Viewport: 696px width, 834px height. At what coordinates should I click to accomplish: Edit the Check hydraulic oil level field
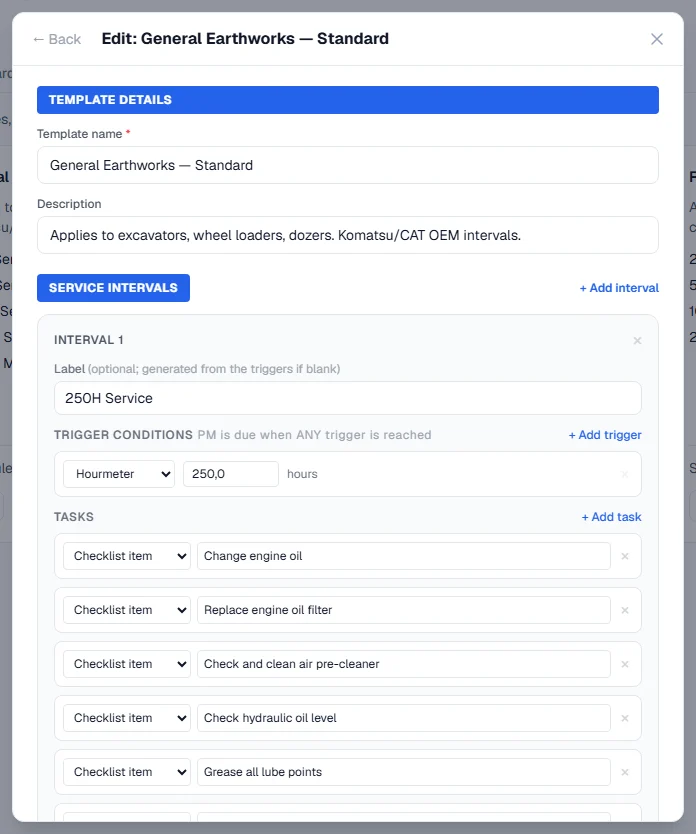404,718
